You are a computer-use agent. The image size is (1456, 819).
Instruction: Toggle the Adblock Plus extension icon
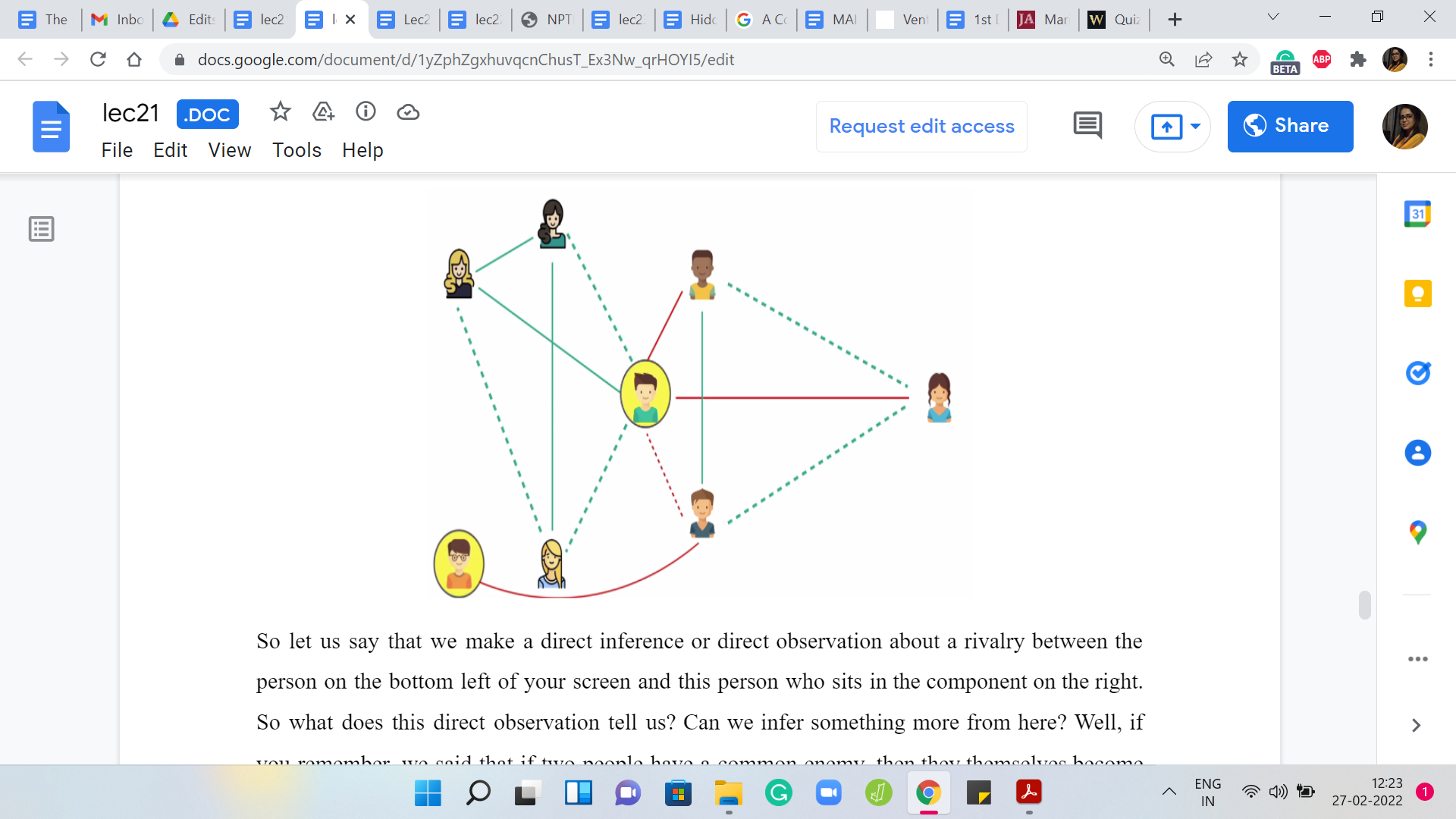pyautogui.click(x=1322, y=59)
